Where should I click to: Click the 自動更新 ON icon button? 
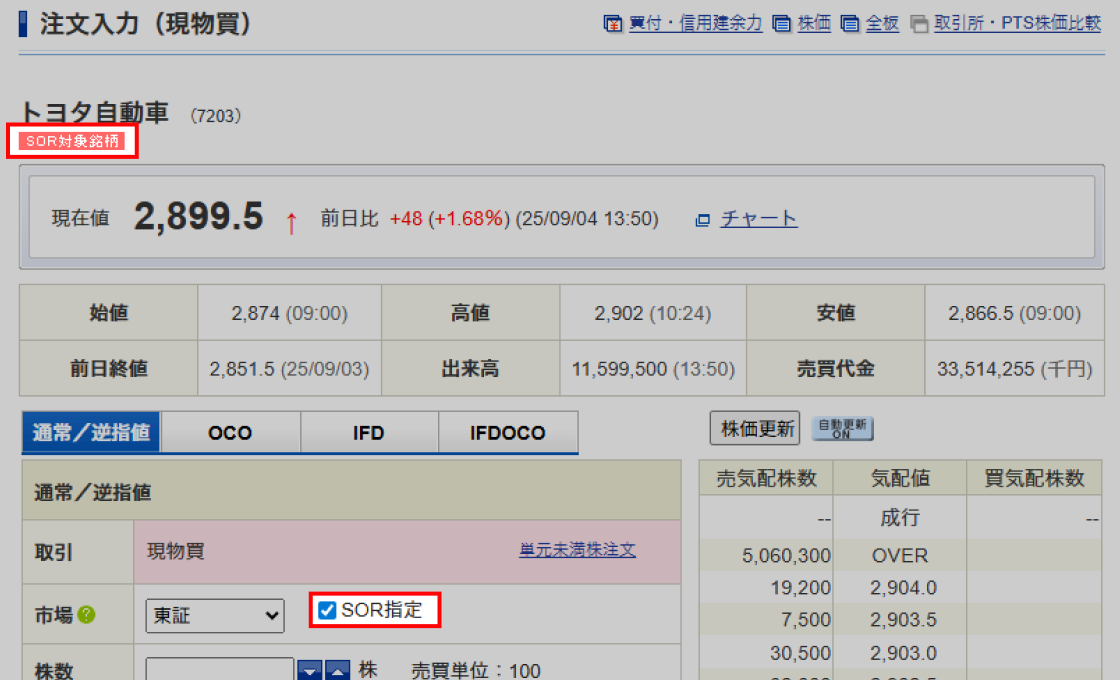[842, 429]
